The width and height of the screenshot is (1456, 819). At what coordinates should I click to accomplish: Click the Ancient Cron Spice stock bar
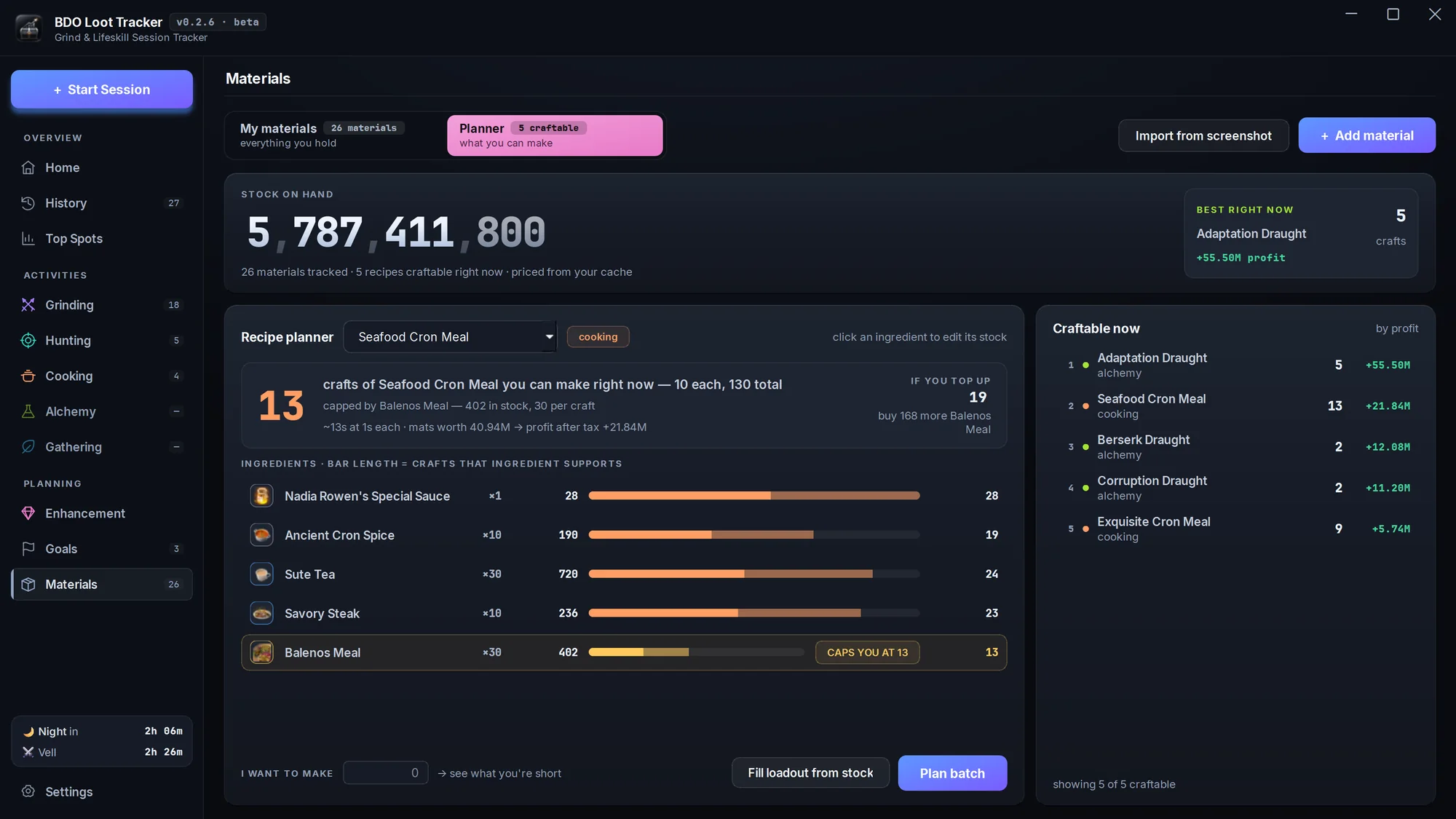pyautogui.click(x=754, y=535)
